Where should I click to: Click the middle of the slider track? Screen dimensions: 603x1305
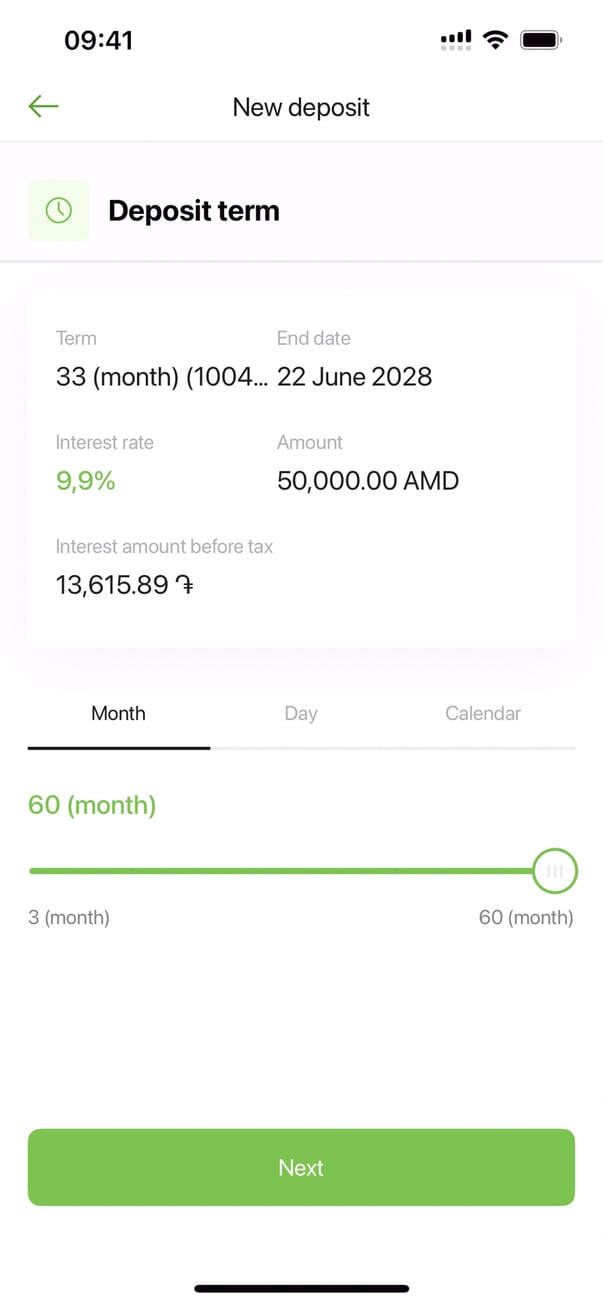pos(290,871)
